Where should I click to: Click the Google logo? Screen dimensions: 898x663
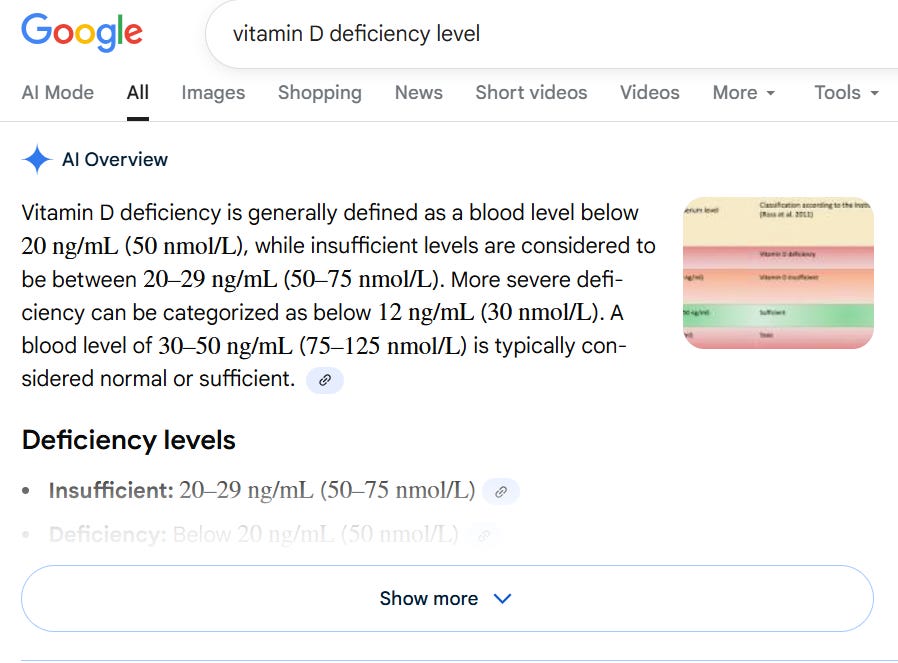(x=82, y=33)
